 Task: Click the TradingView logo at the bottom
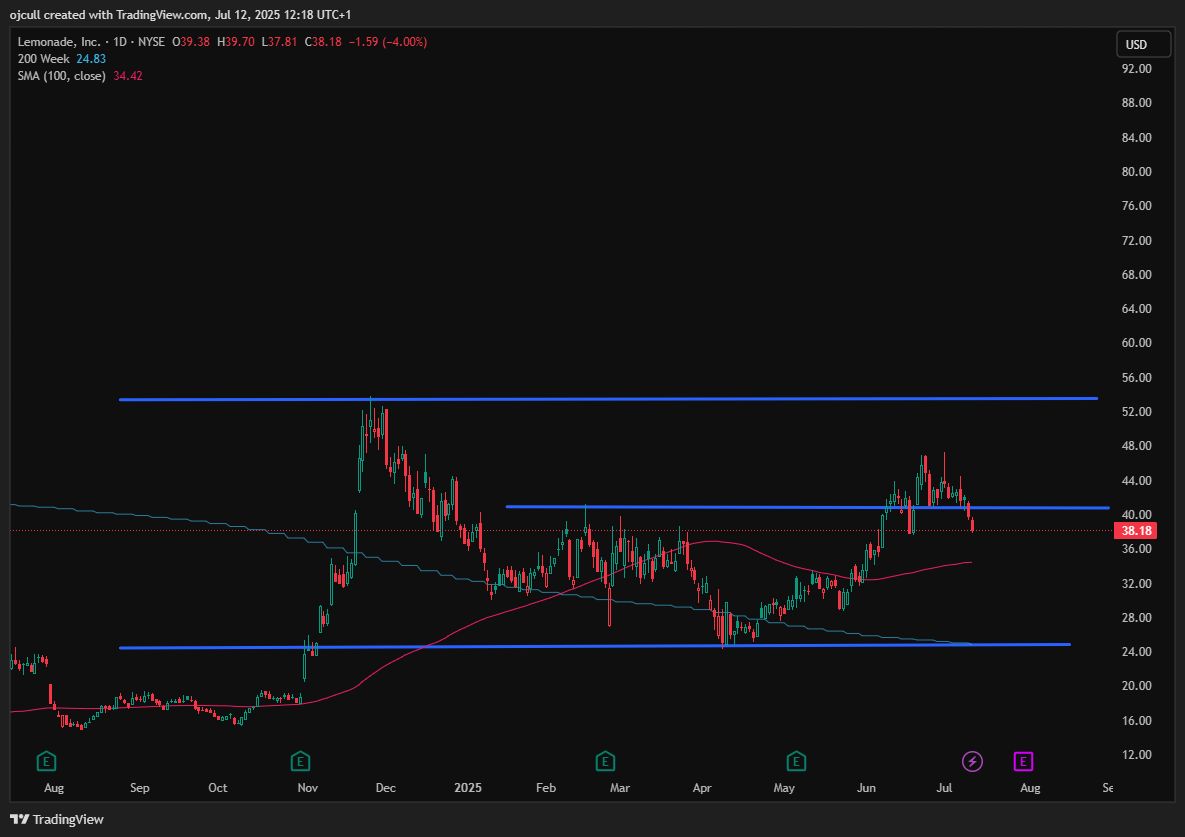point(57,820)
